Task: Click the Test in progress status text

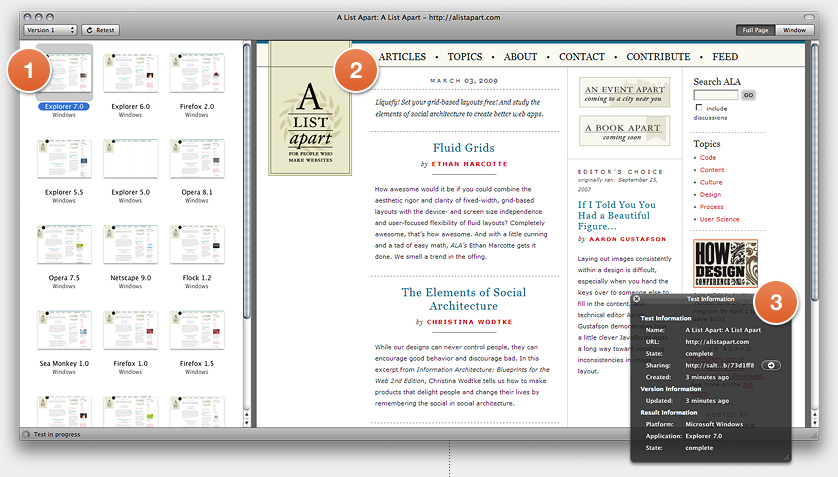Action: (x=57, y=434)
